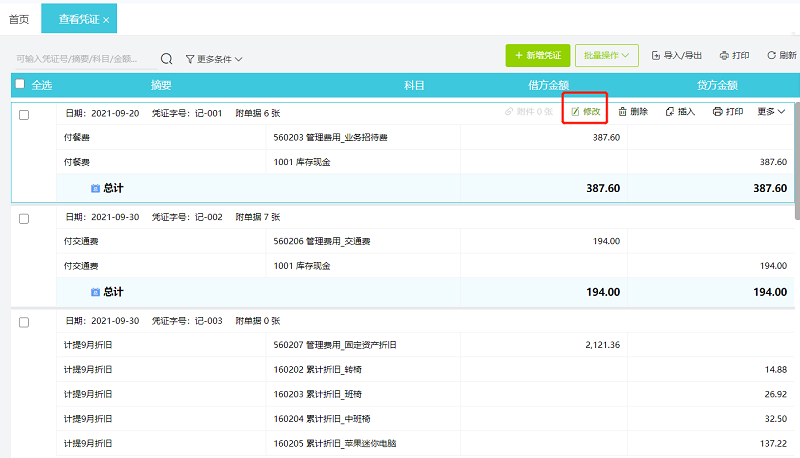The image size is (800, 458).
Task: Check the checkbox for voucher 记-001
Action: click(x=24, y=114)
